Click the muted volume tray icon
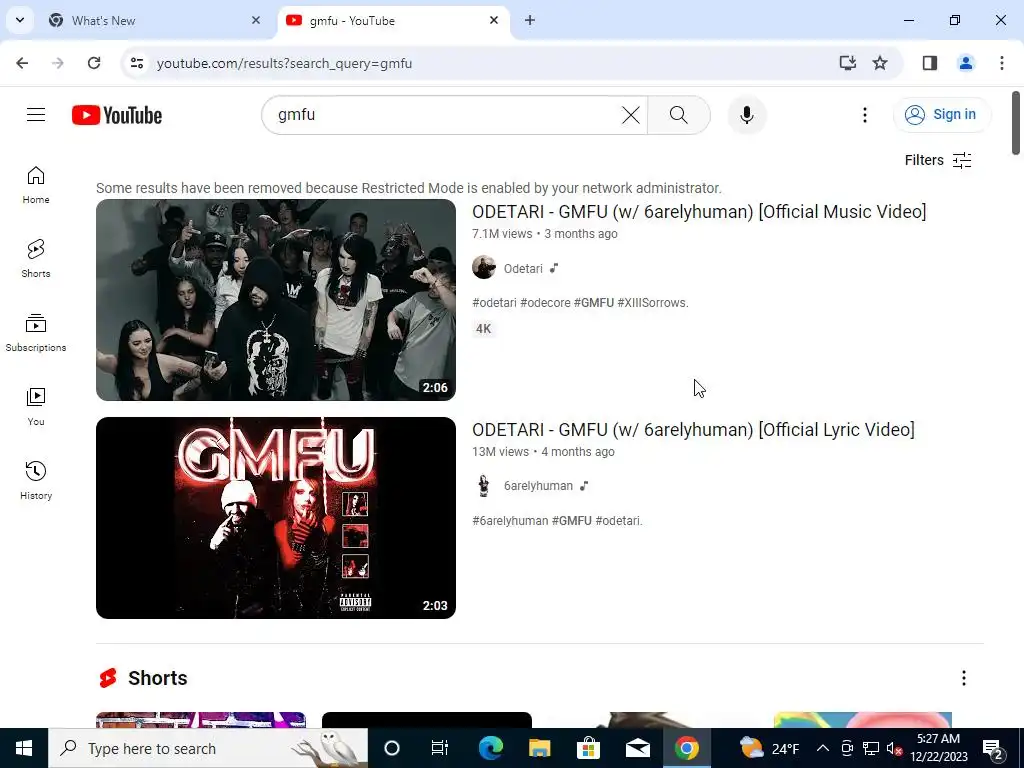 [894, 748]
